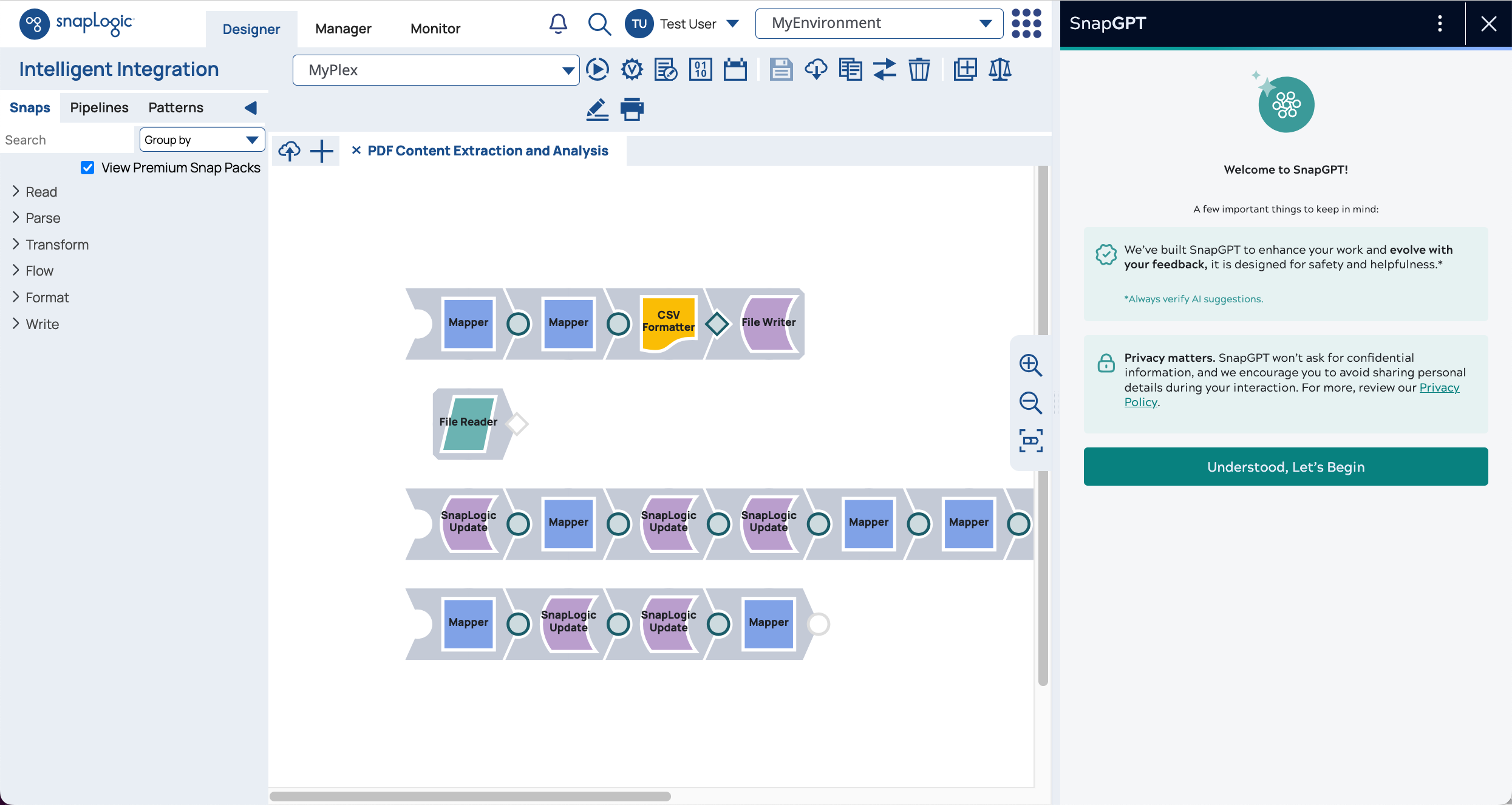Viewport: 1512px width, 805px height.
Task: Collapse the side panel with arrow
Action: click(250, 108)
